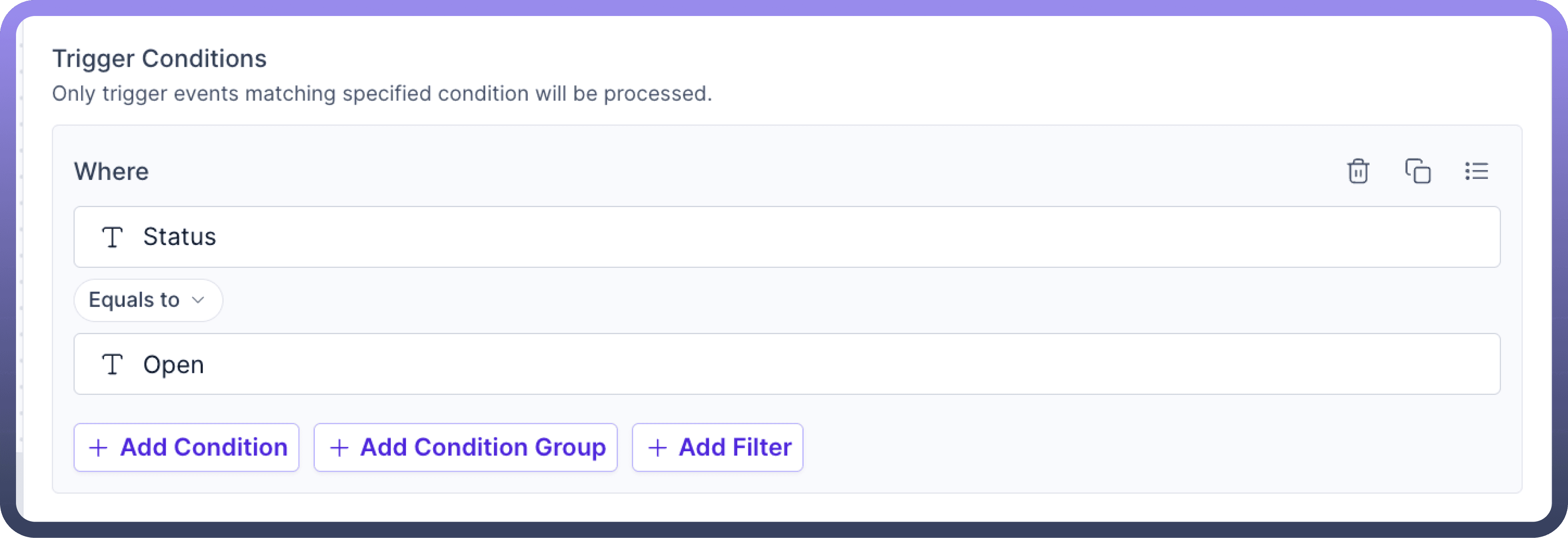
Task: Focus the Open value field
Action: pos(786,364)
